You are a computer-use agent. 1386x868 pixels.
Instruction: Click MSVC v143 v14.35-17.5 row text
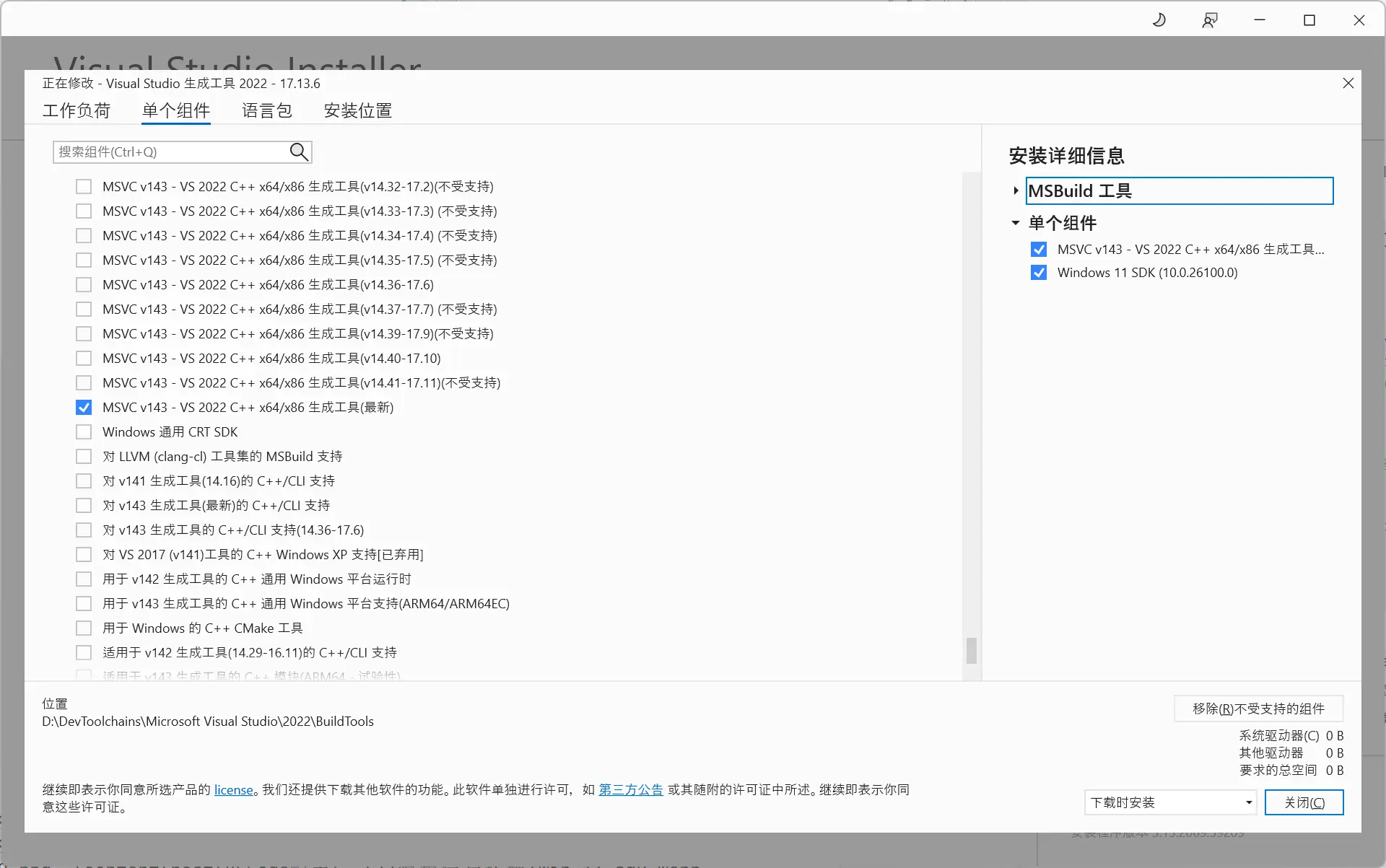(x=300, y=260)
